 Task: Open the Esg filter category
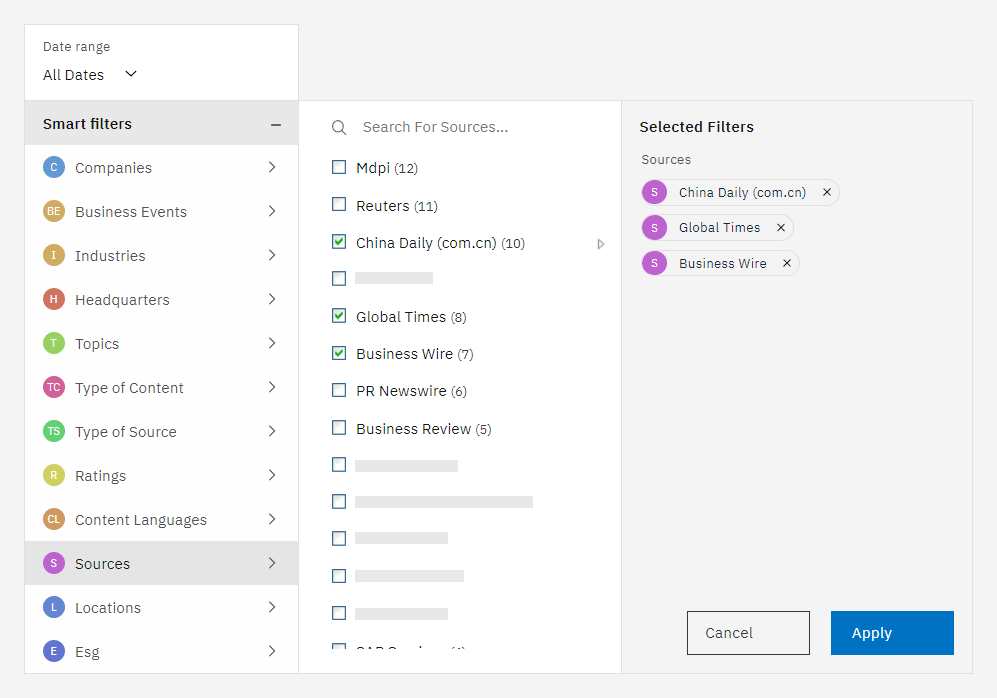point(162,652)
